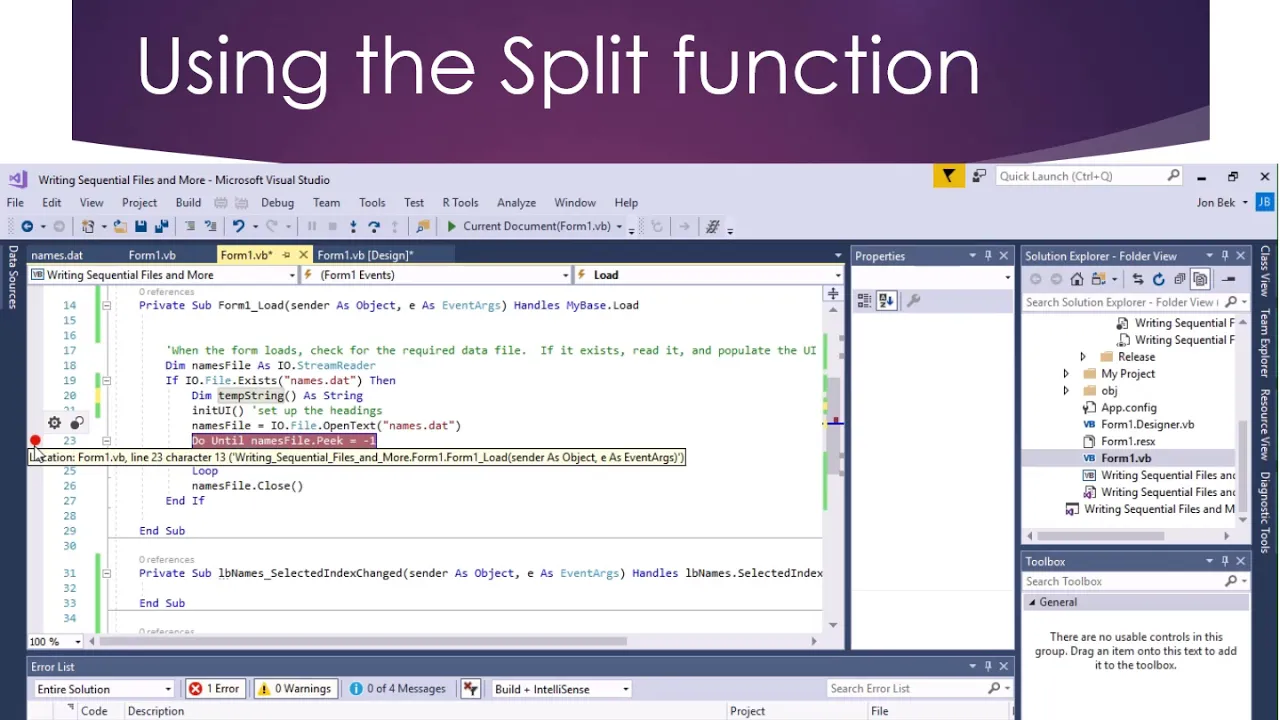1280x720 pixels.
Task: Click the Sync with Active Document icon
Action: pos(1138,279)
